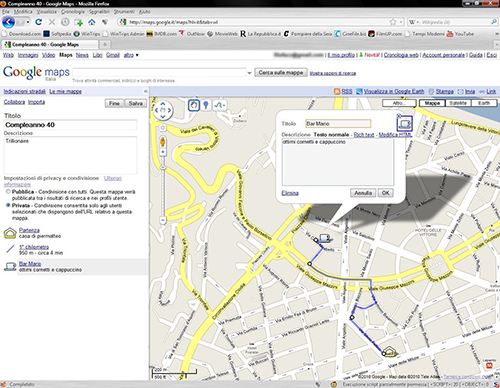This screenshot has width=500, height=388.
Task: Click the zoom out minus on map
Action: point(163,220)
